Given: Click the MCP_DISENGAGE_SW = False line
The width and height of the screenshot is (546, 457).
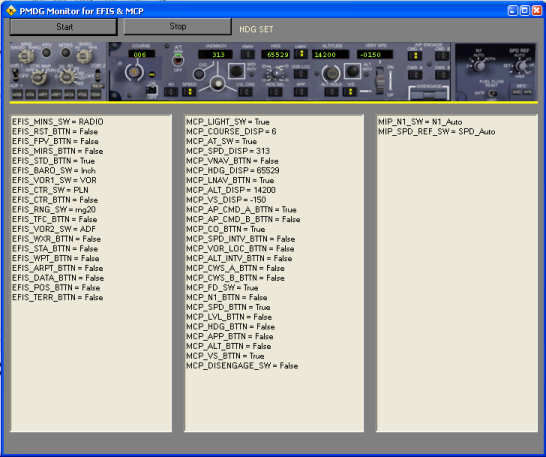Looking at the screenshot, I should pos(242,366).
